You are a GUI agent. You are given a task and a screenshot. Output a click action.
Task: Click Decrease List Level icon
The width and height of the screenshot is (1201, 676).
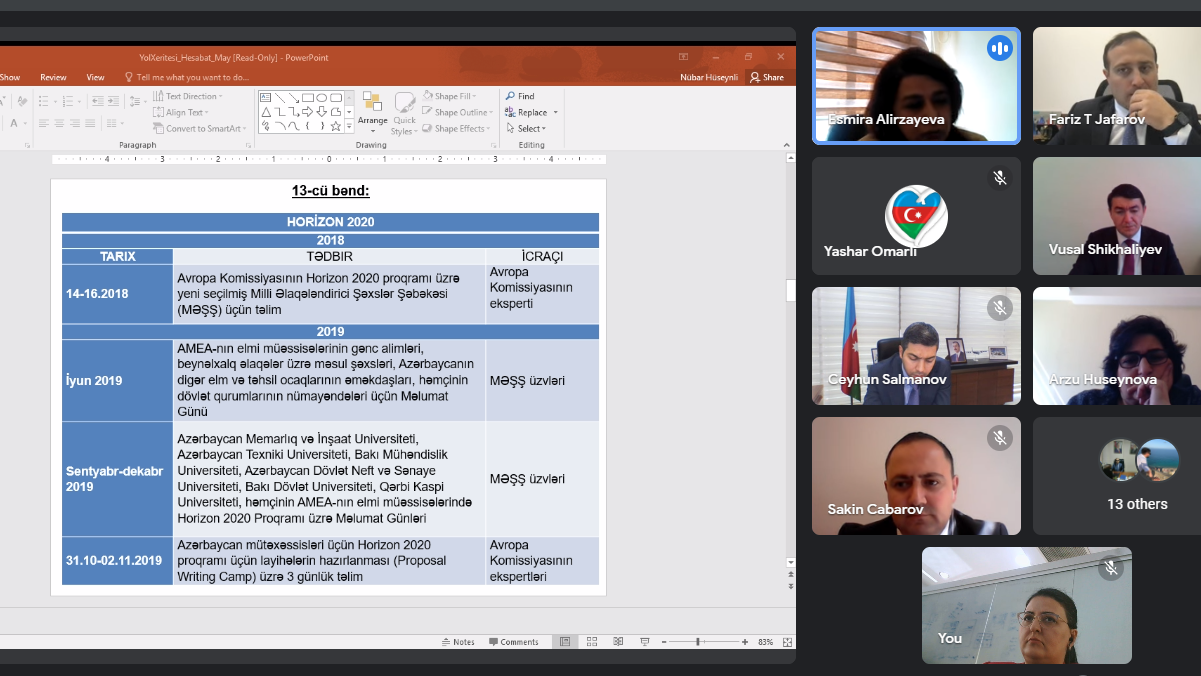coord(97,100)
